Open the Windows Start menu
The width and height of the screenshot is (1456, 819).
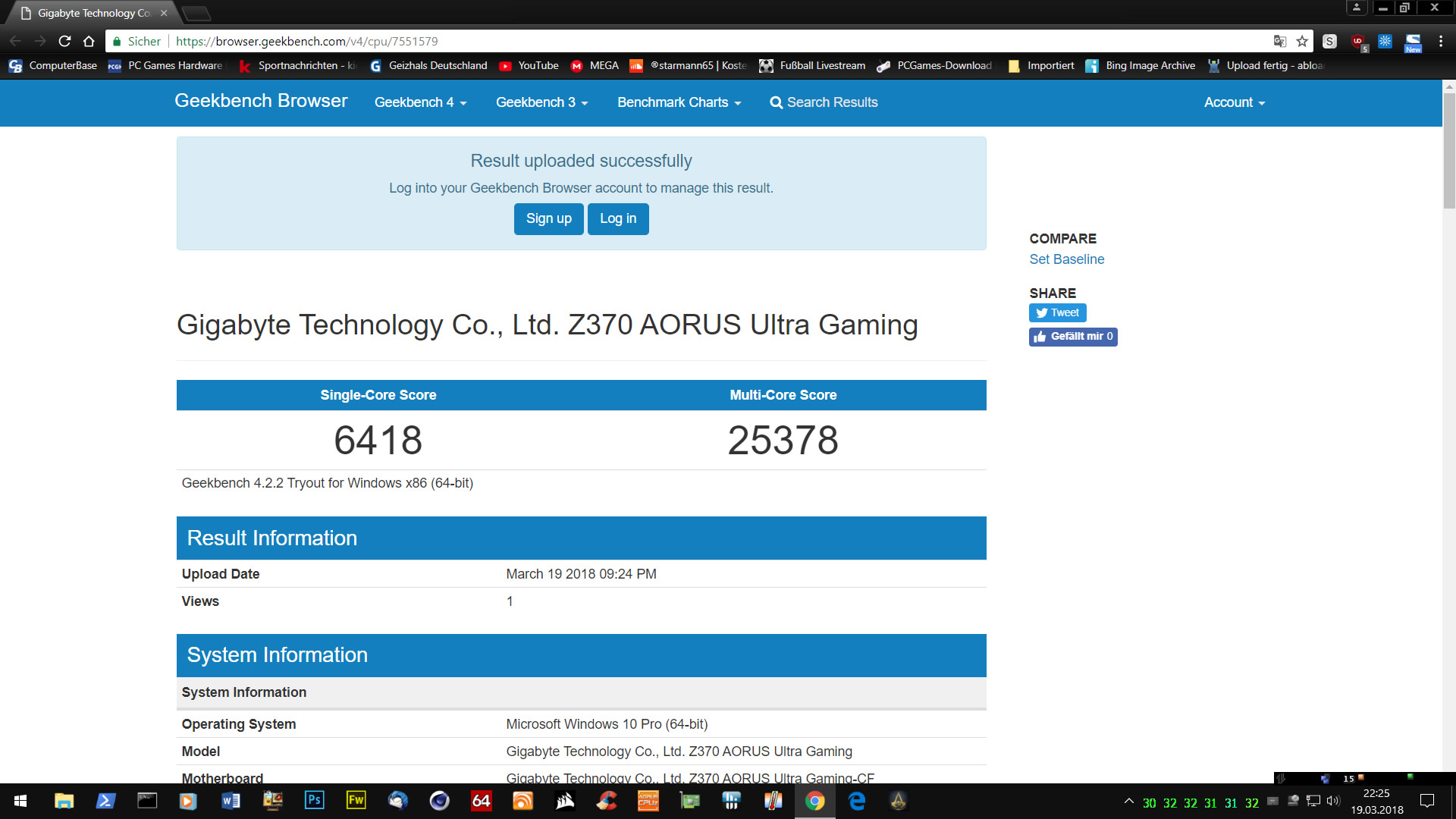(20, 801)
